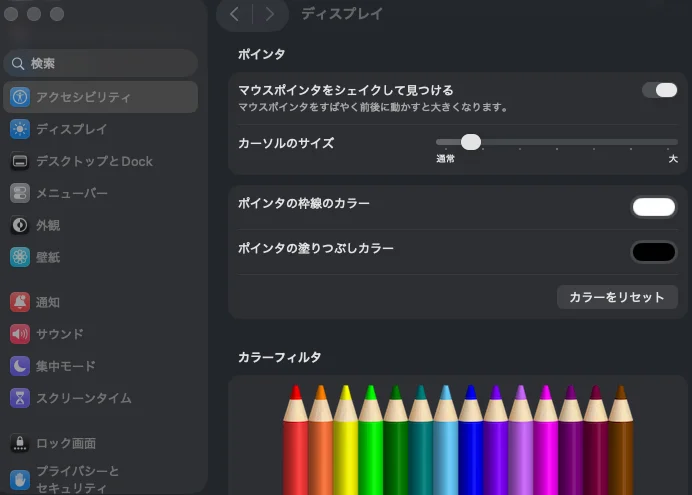Click the 通常 label under slider
This screenshot has width=692, height=495.
click(x=445, y=158)
